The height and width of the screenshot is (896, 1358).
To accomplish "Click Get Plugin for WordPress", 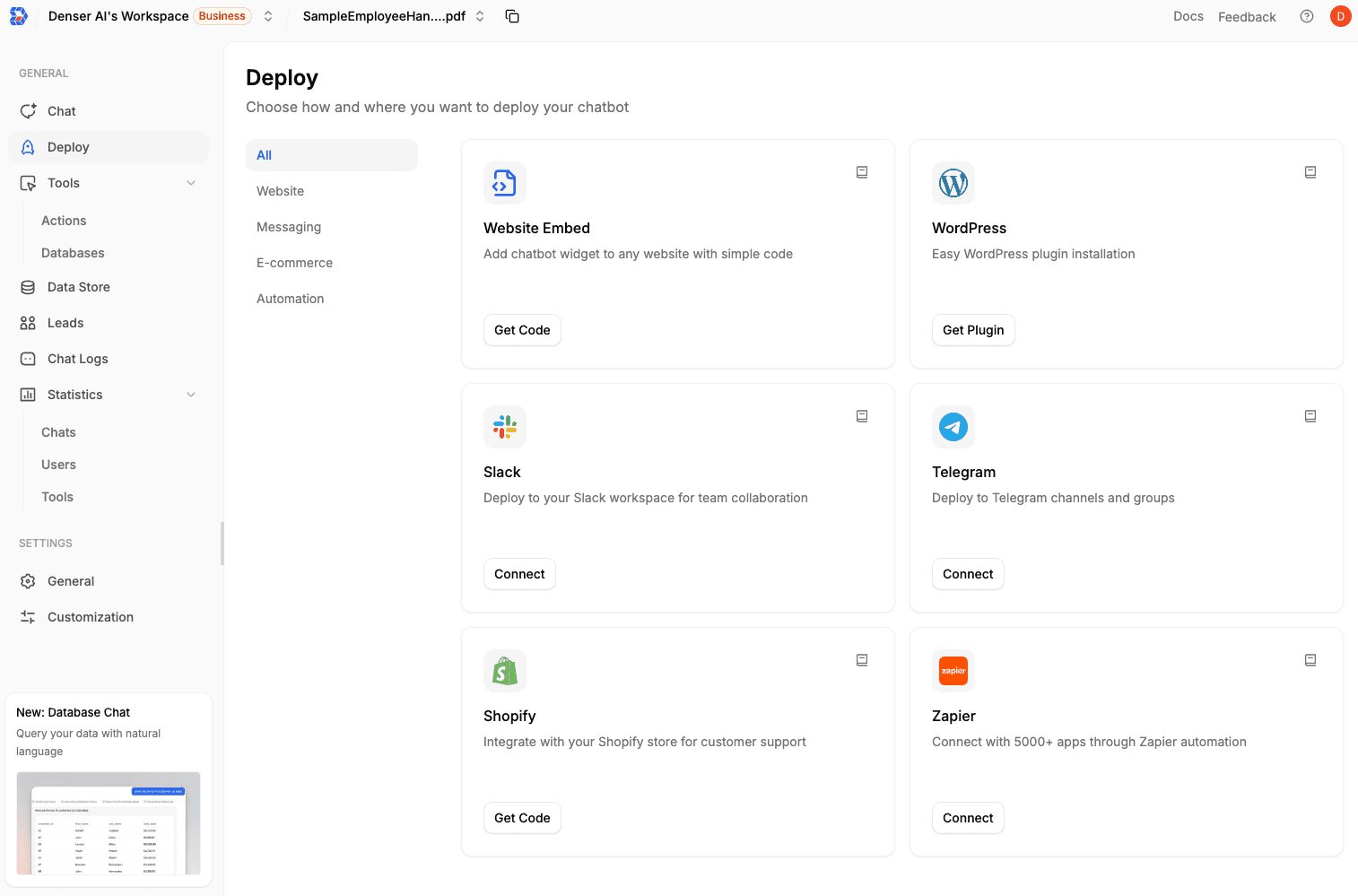I will [973, 330].
